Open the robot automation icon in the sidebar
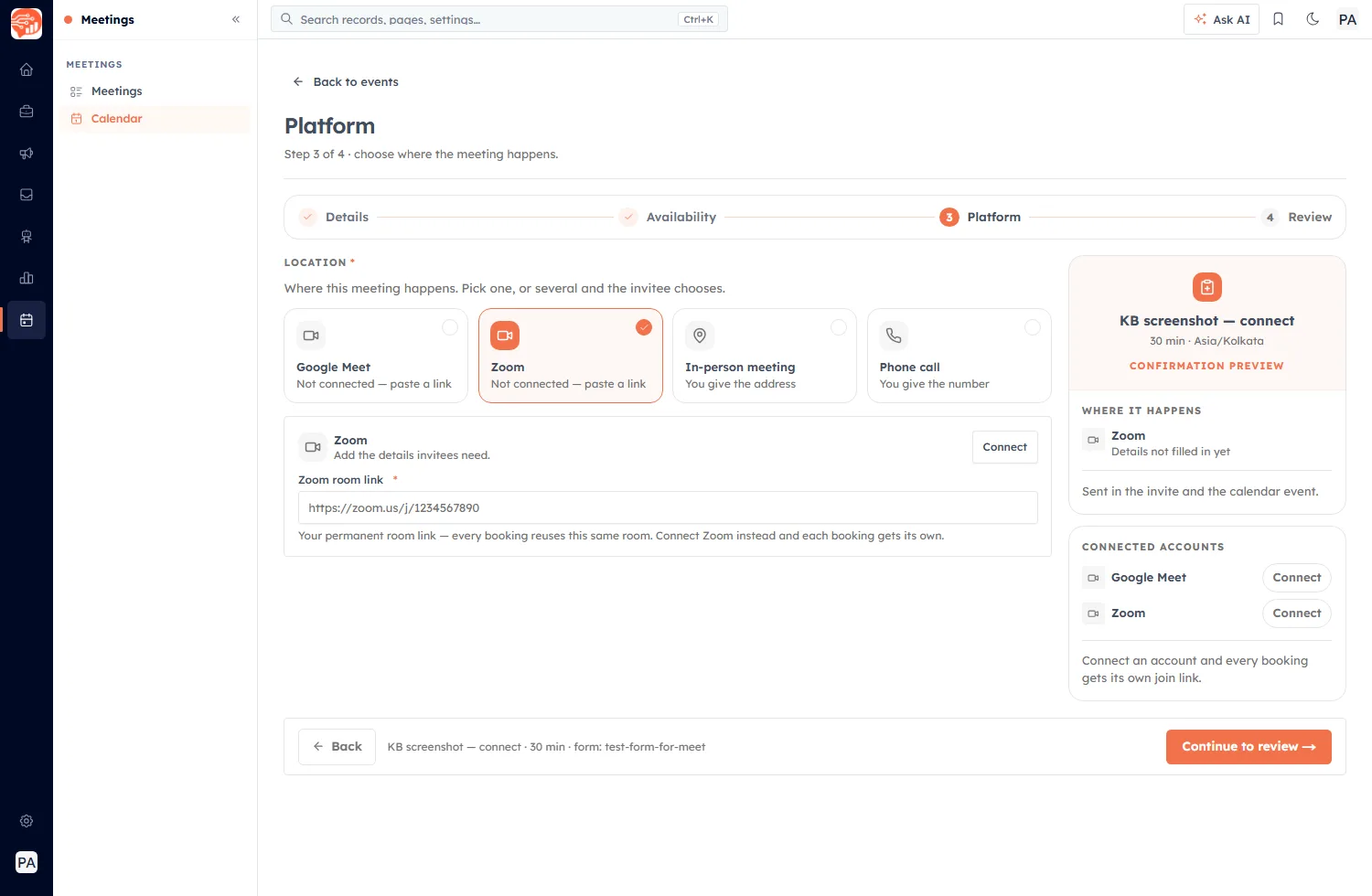This screenshot has height=896, width=1372. [x=27, y=237]
